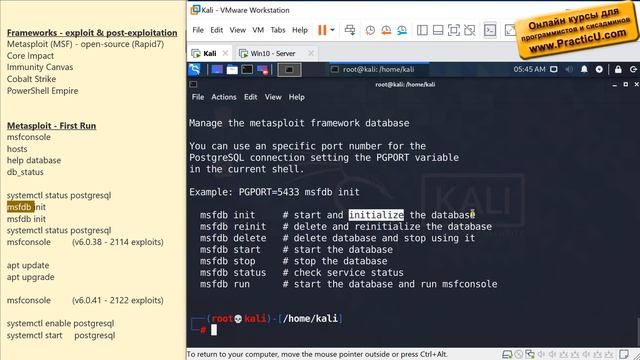Open the snapshot manager icon

tap(402, 30)
